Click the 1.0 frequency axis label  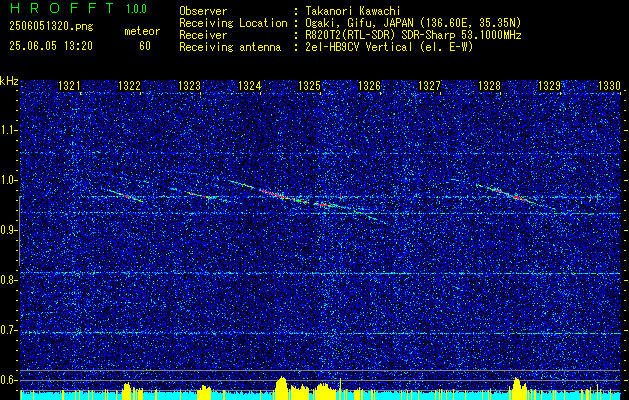pyautogui.click(x=9, y=180)
